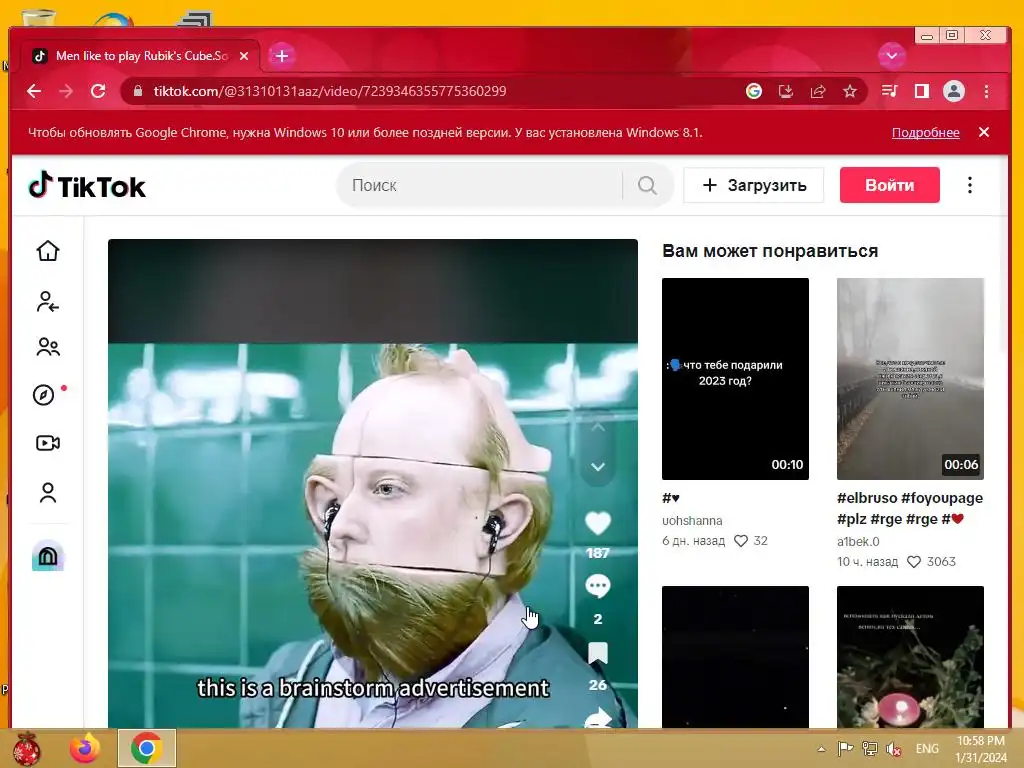Click the Chrome taskbar icon
Screen dimensions: 1024x768
pos(146,748)
